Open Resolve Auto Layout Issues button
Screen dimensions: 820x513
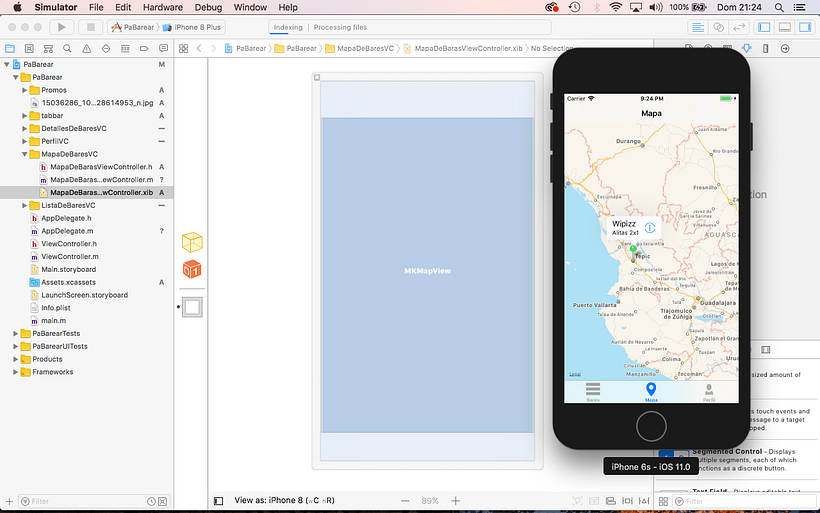[644, 501]
